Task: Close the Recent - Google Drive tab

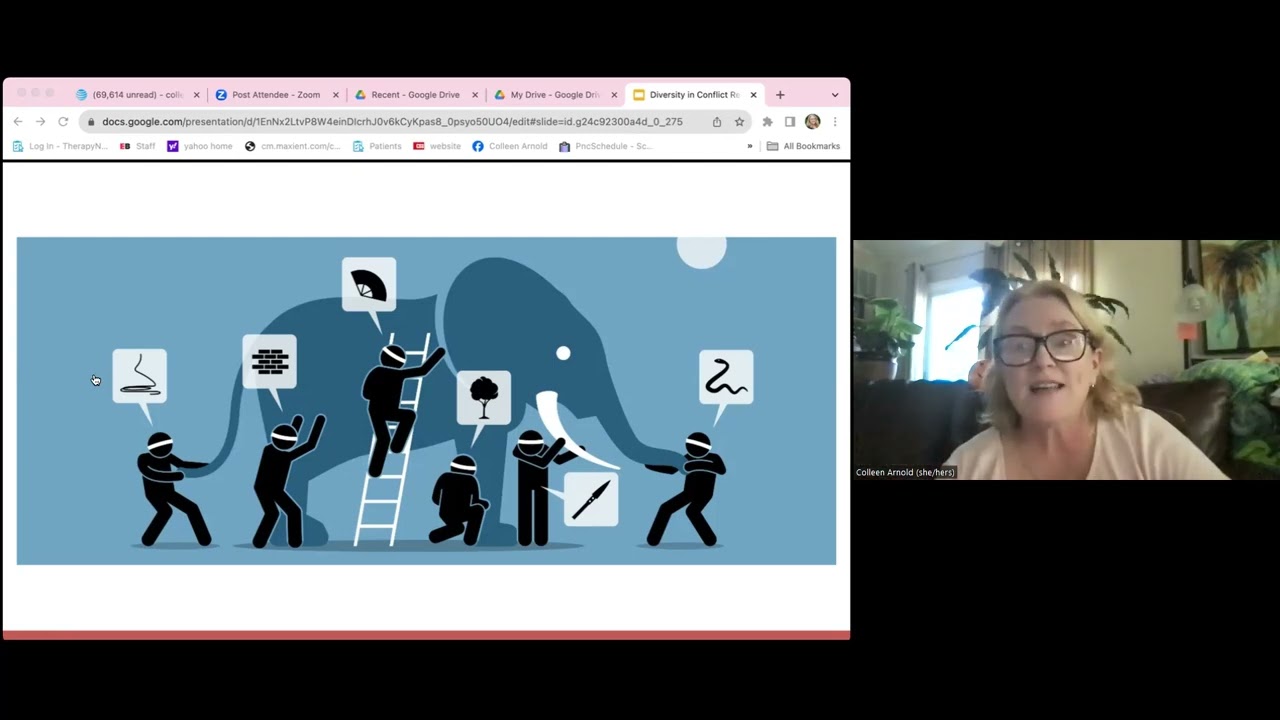Action: pyautogui.click(x=475, y=95)
